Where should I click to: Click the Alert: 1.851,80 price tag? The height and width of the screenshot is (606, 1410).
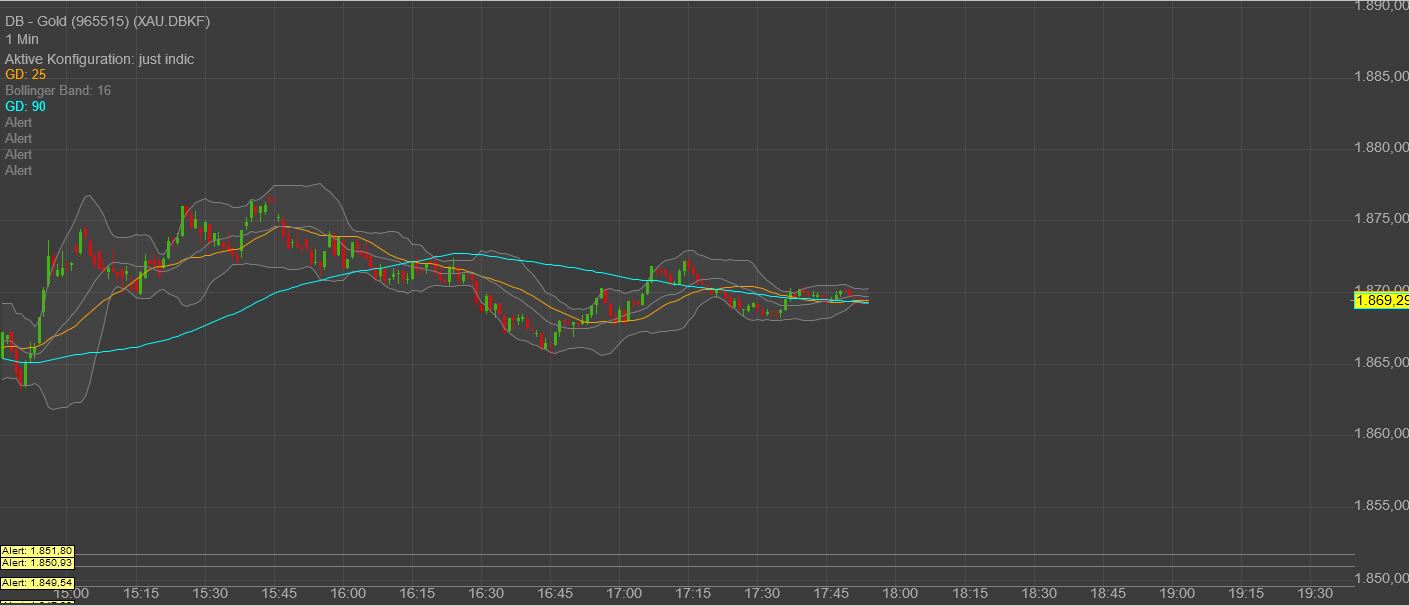pyautogui.click(x=37, y=551)
